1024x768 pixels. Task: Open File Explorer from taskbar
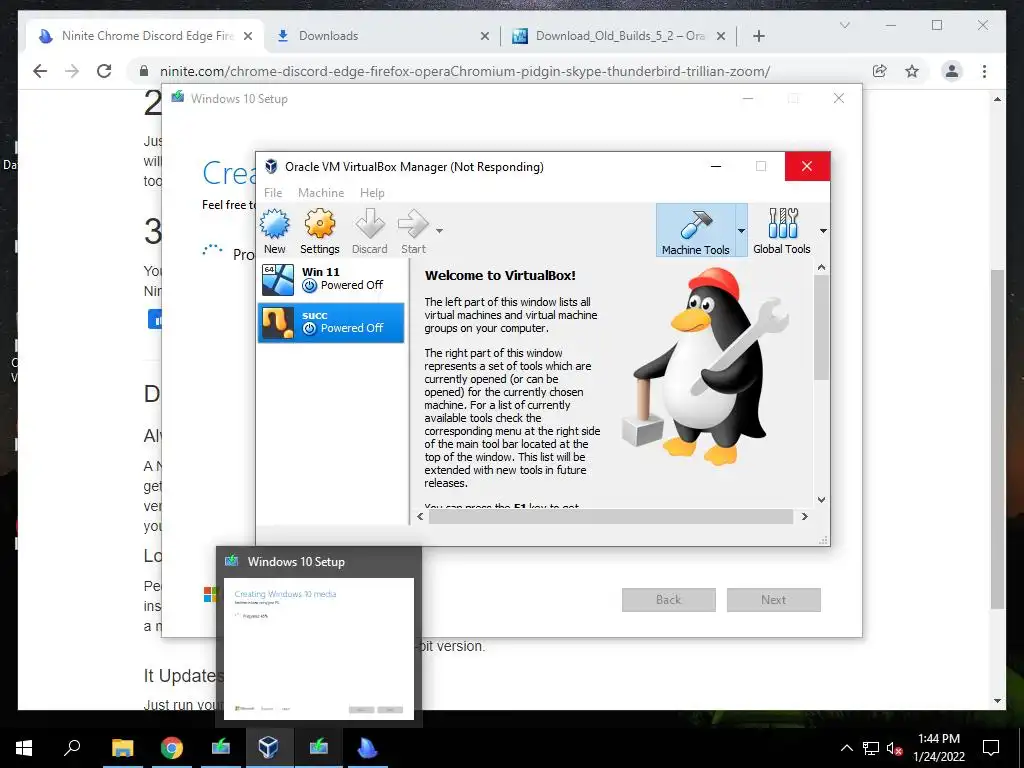122,748
